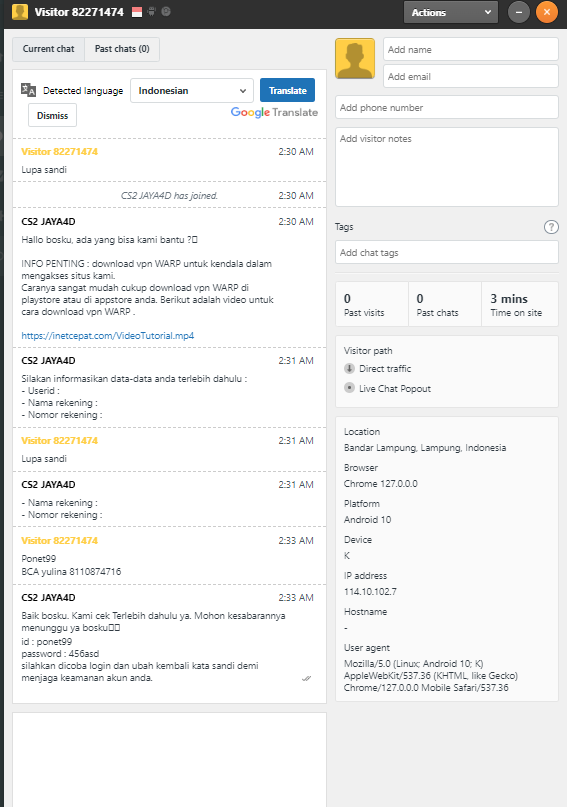
Task: Click the Chrome browser icon in header
Action: coord(166,11)
